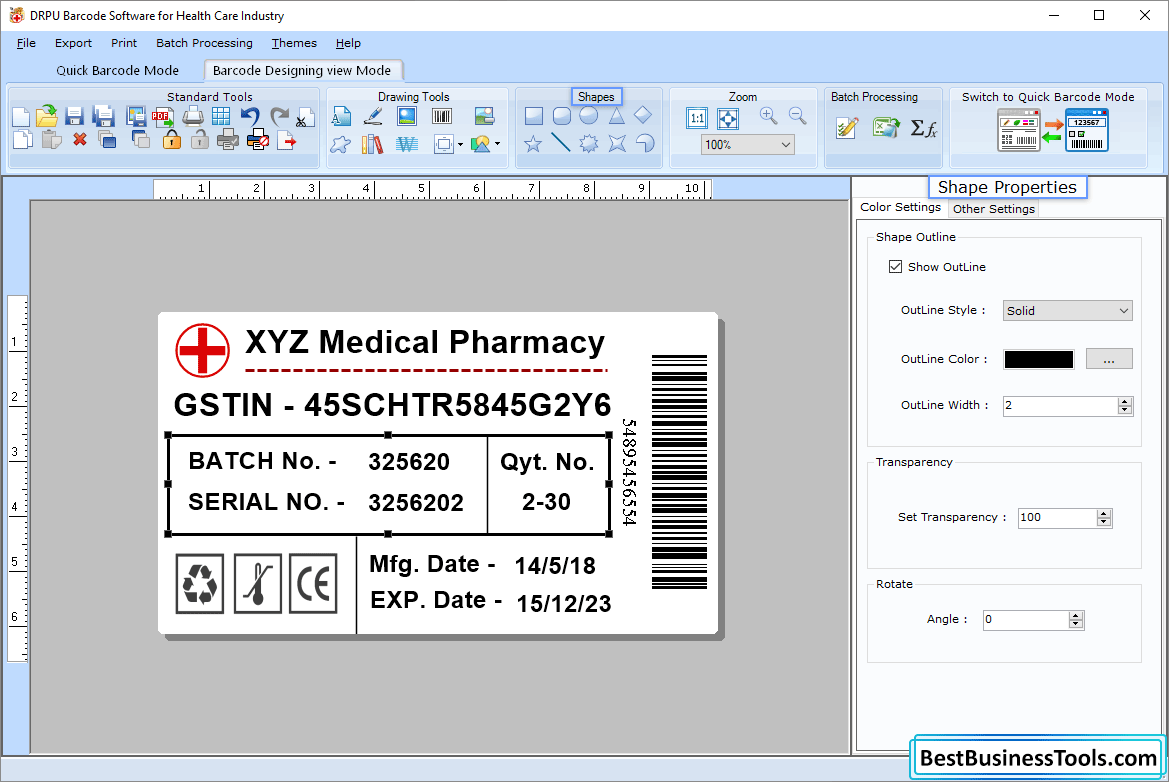The image size is (1169, 782).
Task: Open the Barcode drawing tool
Action: coord(442,116)
